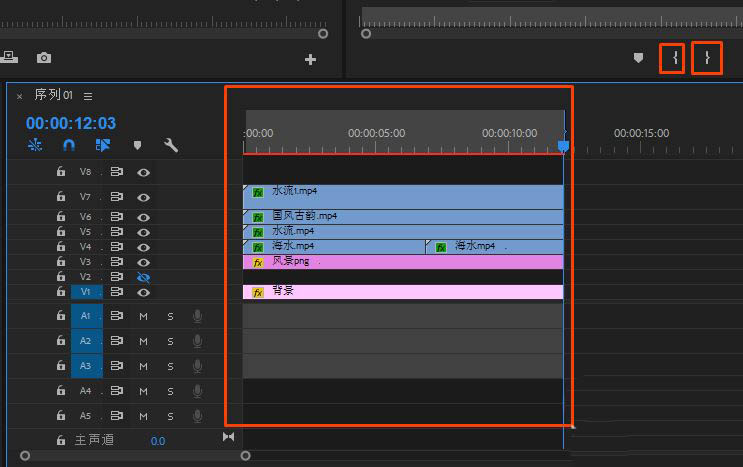Image resolution: width=743 pixels, height=467 pixels.
Task: Open timeline display settings wrench
Action: coord(171,145)
